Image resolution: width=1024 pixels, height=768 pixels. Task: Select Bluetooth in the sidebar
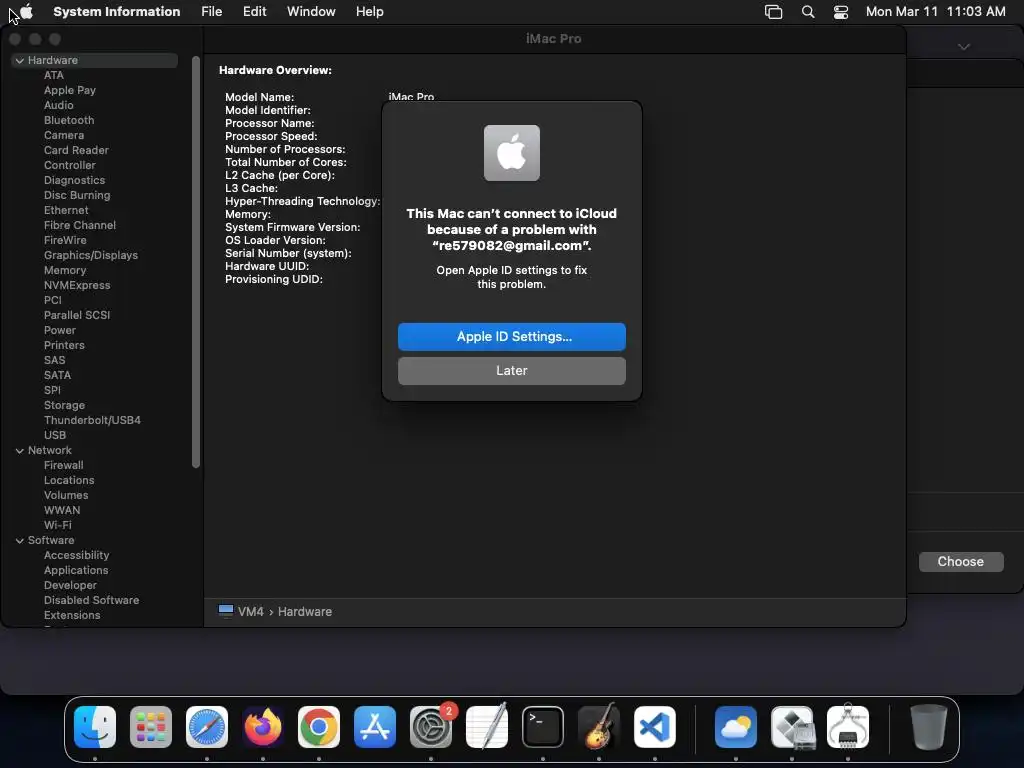coord(69,120)
